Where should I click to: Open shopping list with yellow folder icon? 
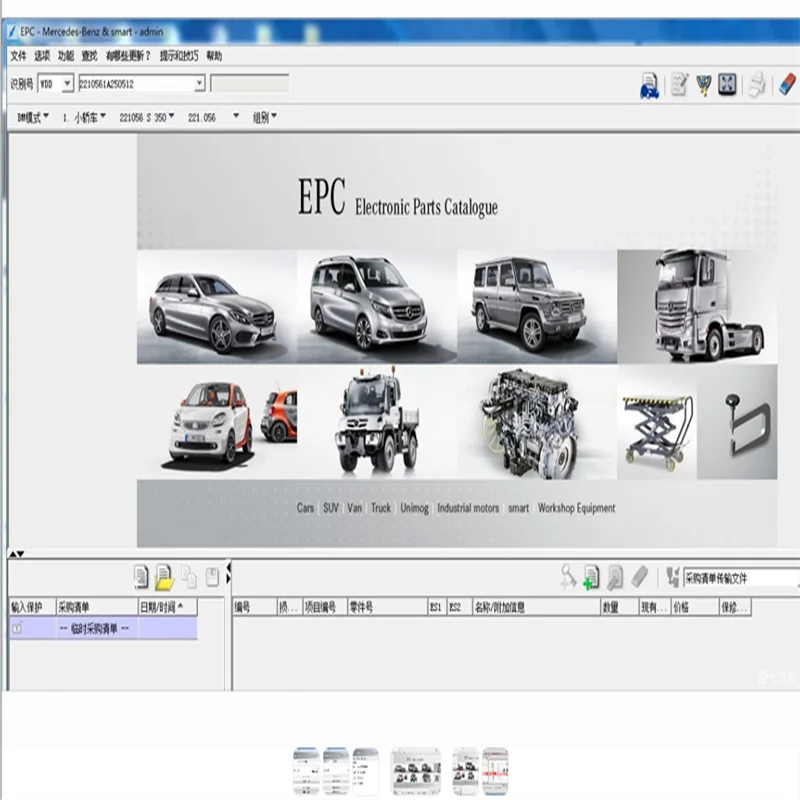click(x=164, y=578)
